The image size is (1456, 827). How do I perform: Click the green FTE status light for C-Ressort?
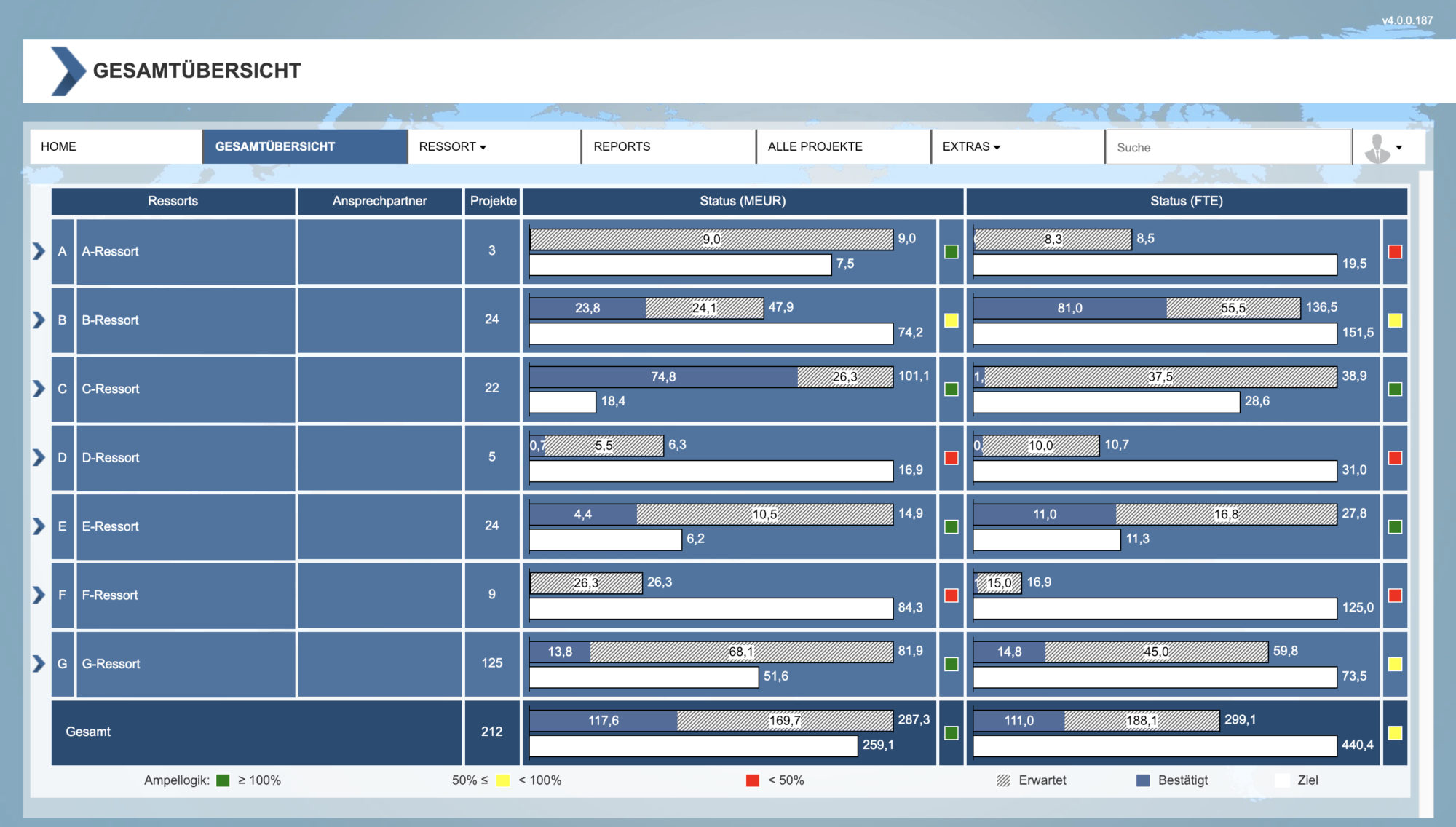(1395, 389)
